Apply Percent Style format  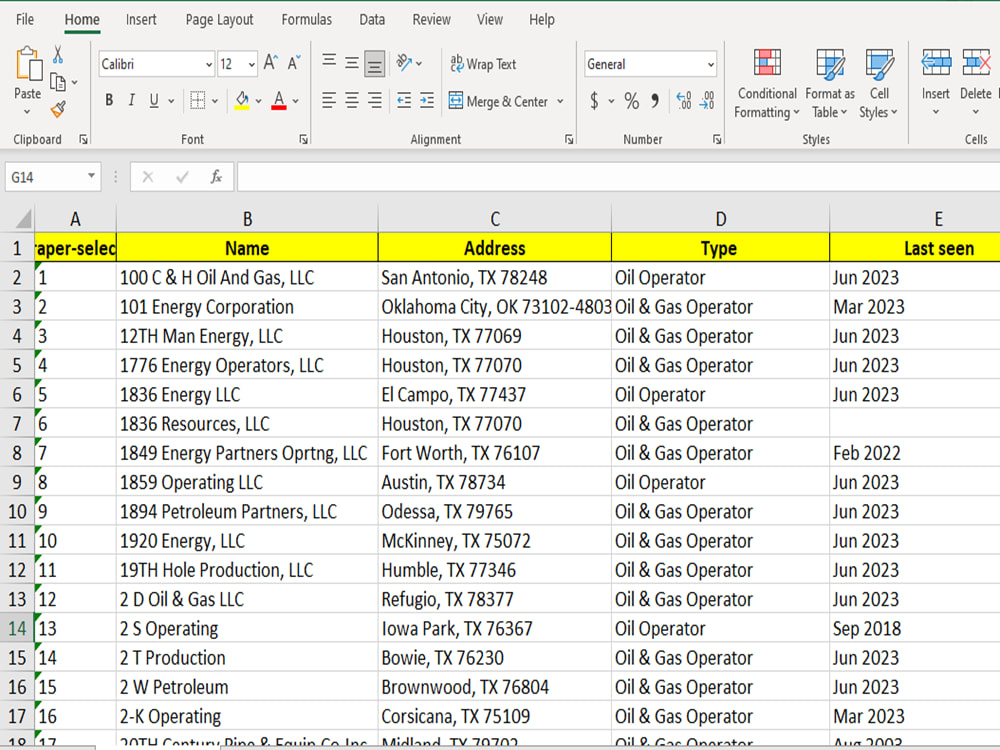point(631,101)
